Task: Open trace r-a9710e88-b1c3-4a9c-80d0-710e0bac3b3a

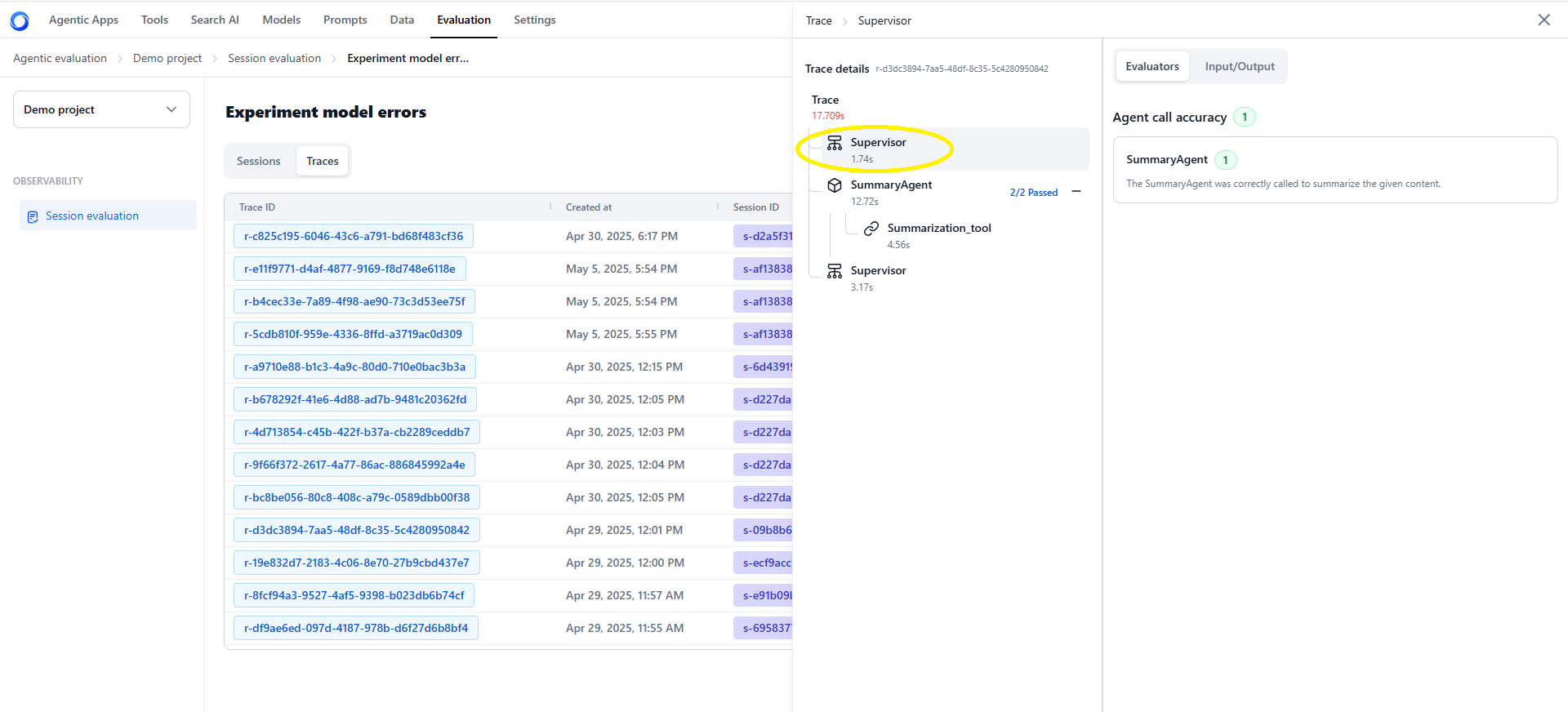Action: coord(354,367)
